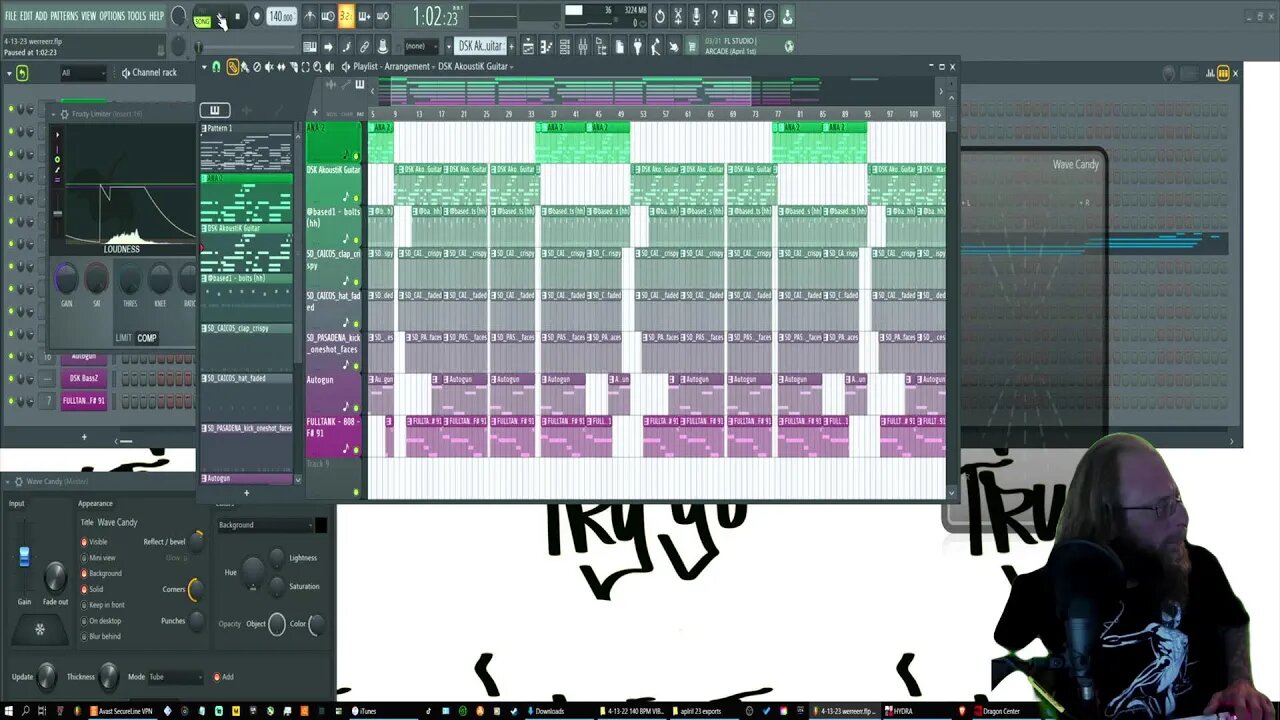Click the undo history circular arrow icon

(660, 16)
